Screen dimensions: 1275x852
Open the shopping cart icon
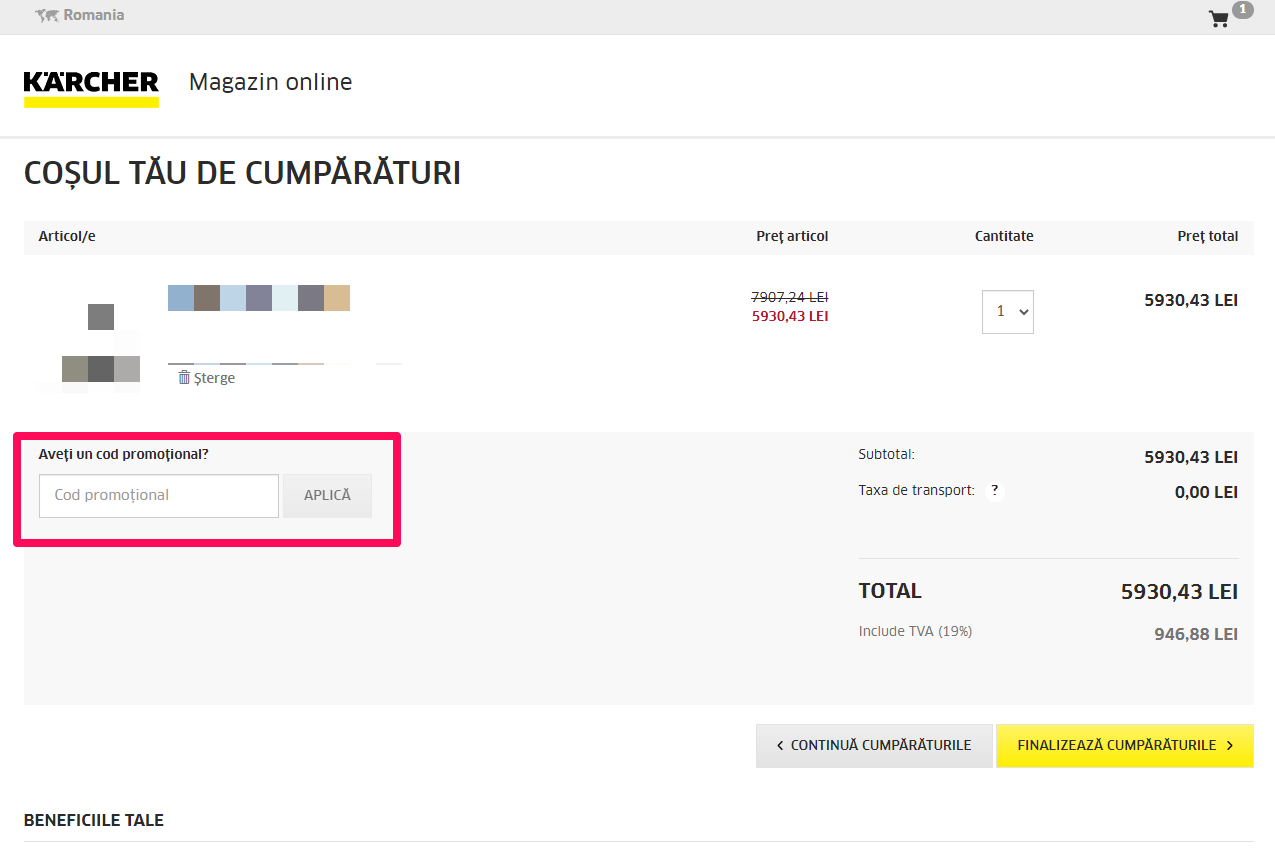[x=1218, y=19]
